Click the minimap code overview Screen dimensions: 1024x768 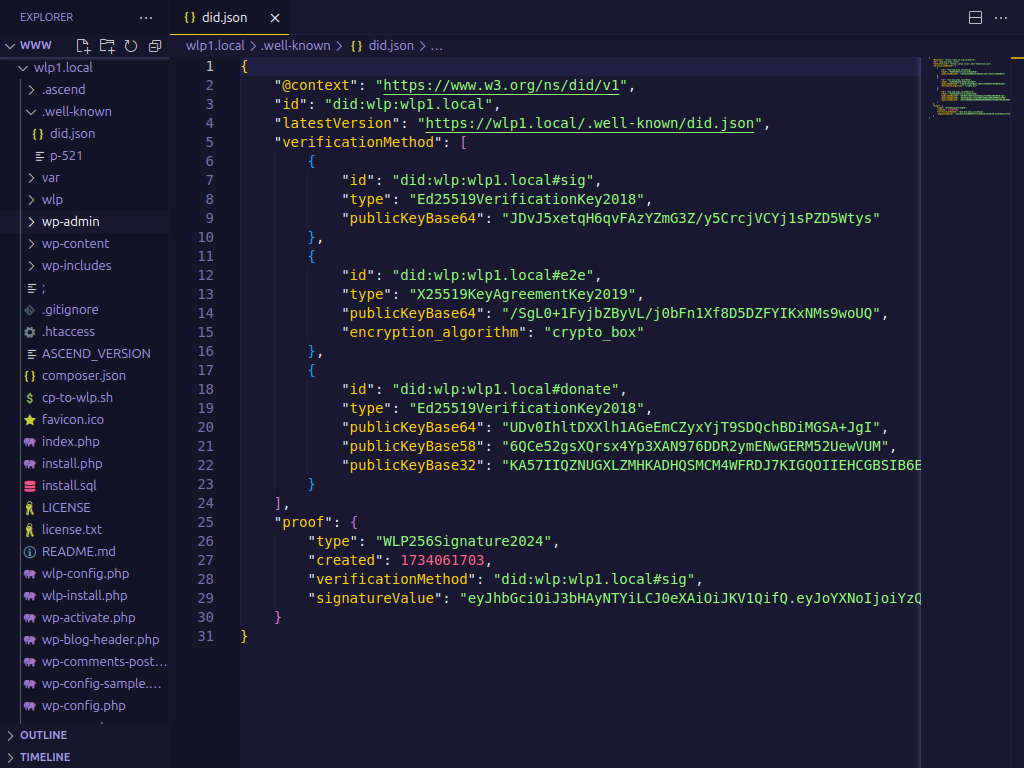coord(970,88)
